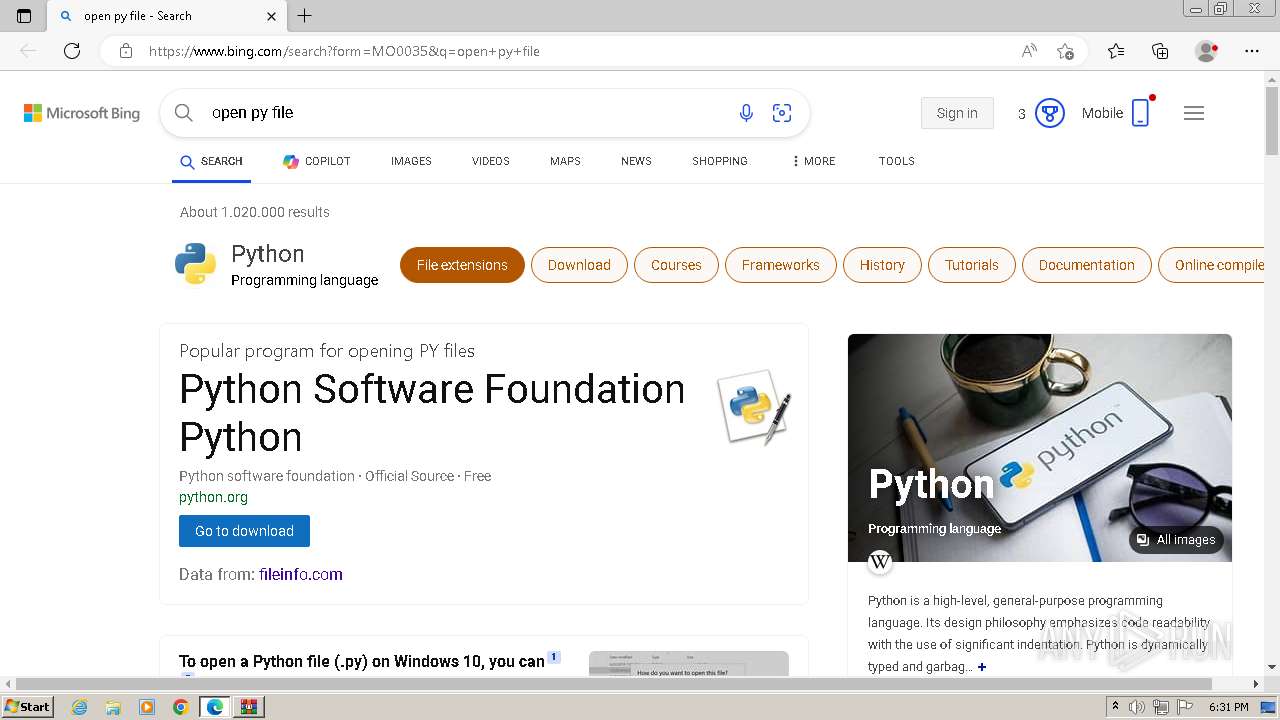Open Bing hamburger settings menu

click(1194, 113)
